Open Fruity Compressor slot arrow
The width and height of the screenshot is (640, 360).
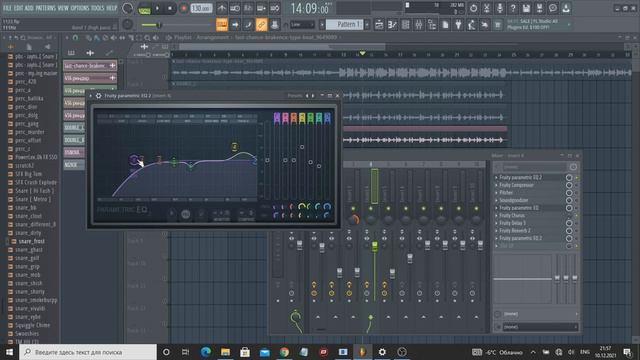[496, 185]
